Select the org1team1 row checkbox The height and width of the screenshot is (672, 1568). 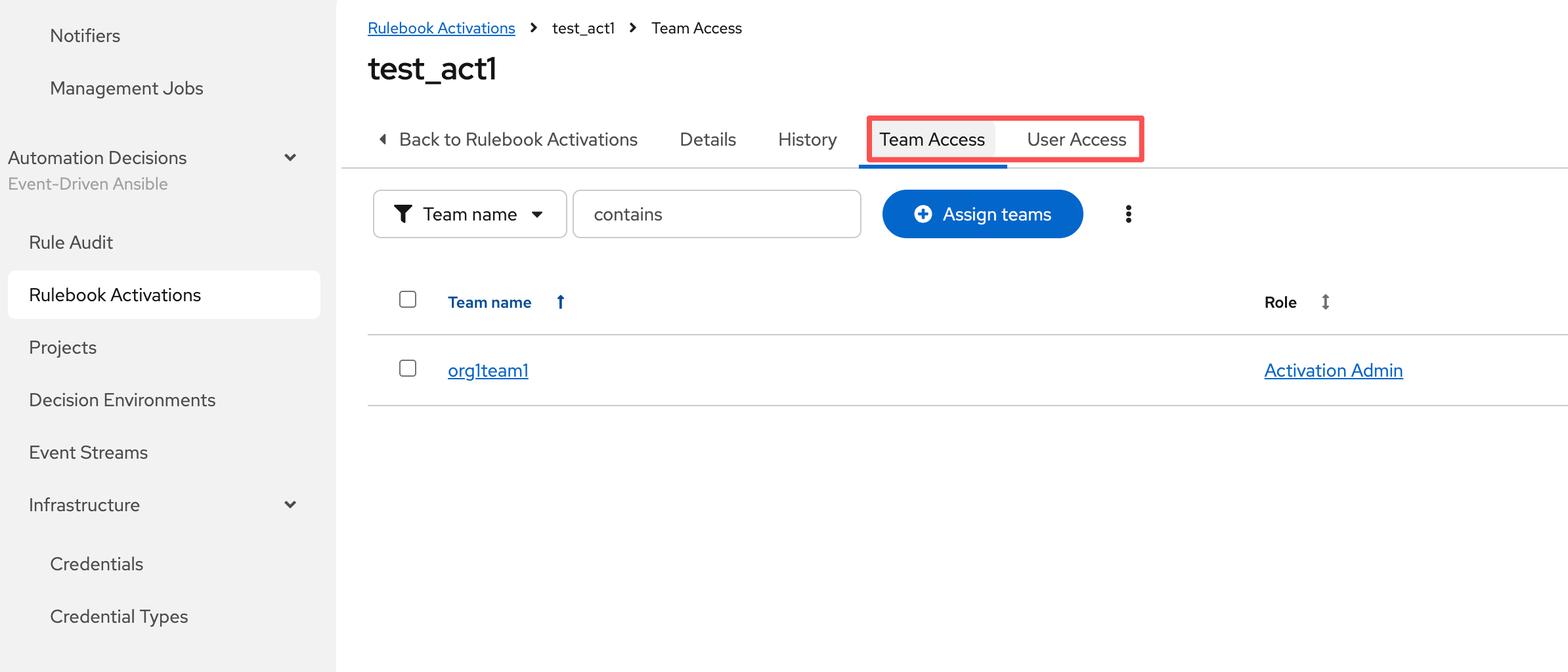pyautogui.click(x=408, y=368)
